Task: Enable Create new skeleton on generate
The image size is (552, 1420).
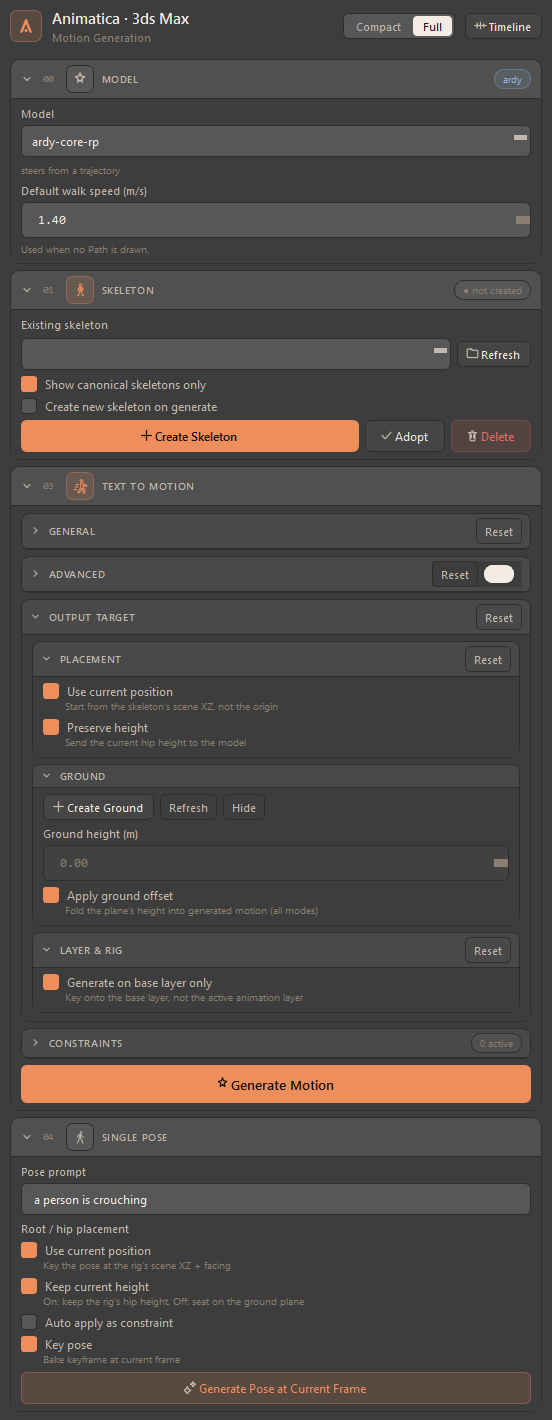Action: click(29, 407)
